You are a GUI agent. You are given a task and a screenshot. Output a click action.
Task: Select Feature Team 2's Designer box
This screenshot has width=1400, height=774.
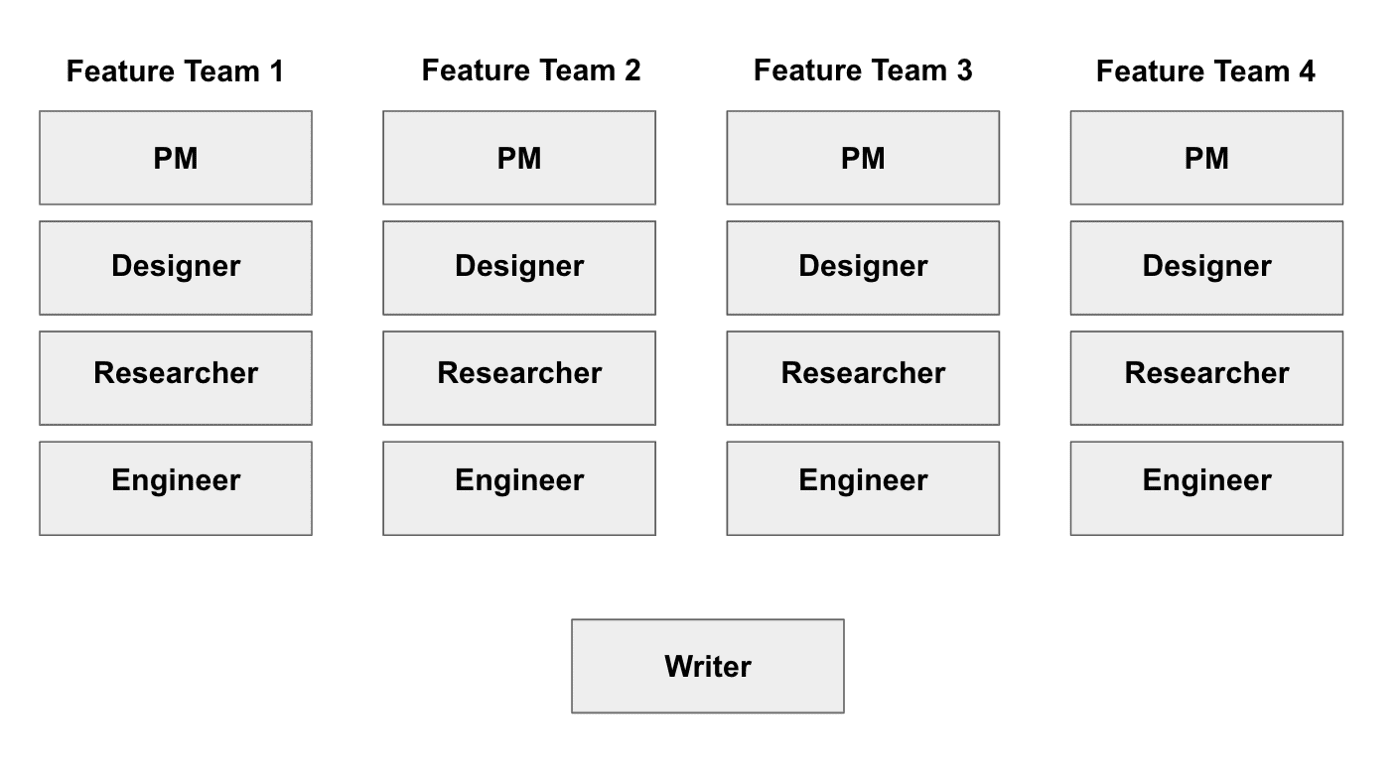[x=519, y=267]
